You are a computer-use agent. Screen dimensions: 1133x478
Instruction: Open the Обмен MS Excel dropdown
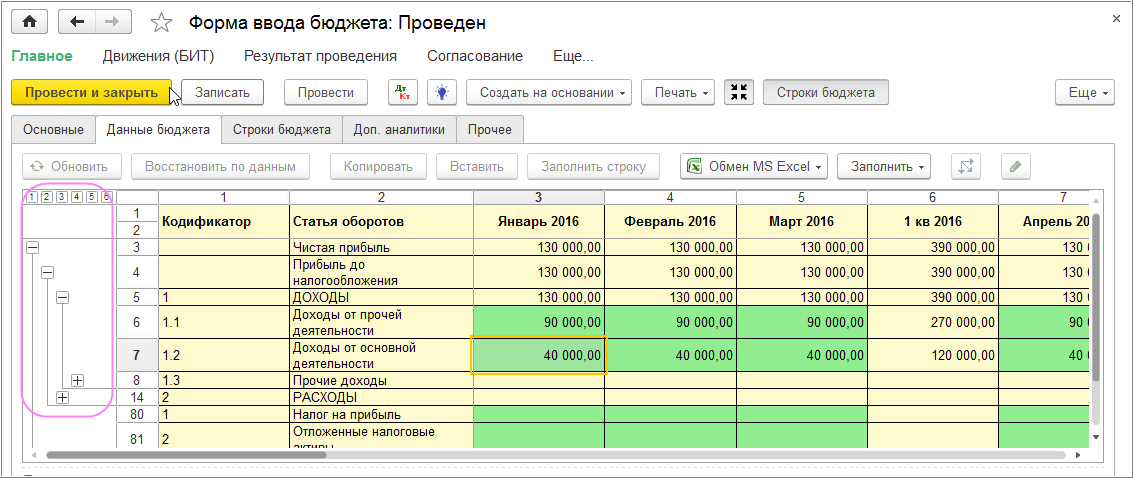click(x=754, y=166)
